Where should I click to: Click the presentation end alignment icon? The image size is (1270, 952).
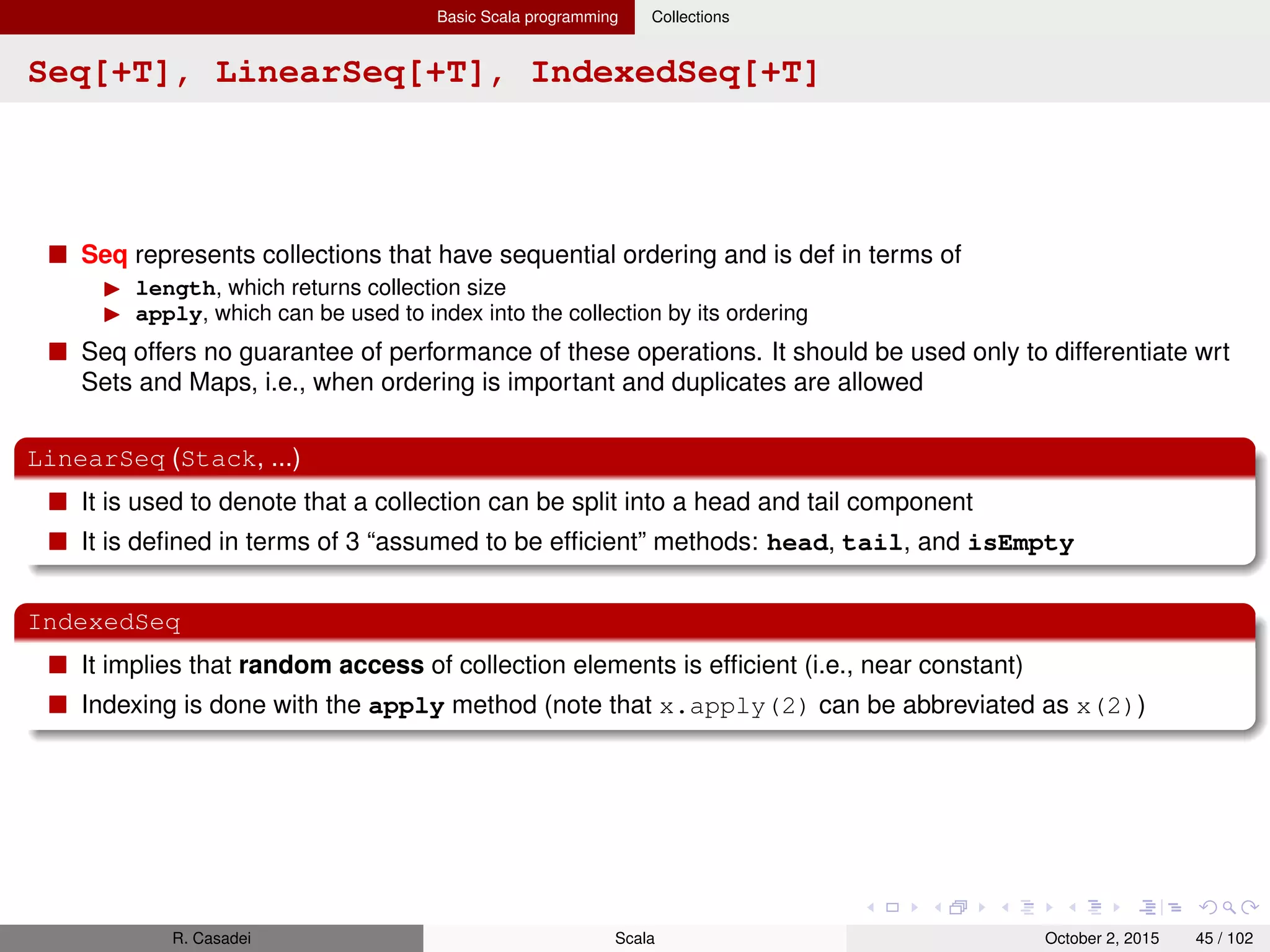pos(1175,907)
